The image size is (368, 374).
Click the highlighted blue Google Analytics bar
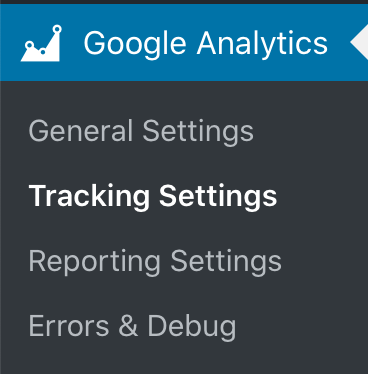coord(184,43)
